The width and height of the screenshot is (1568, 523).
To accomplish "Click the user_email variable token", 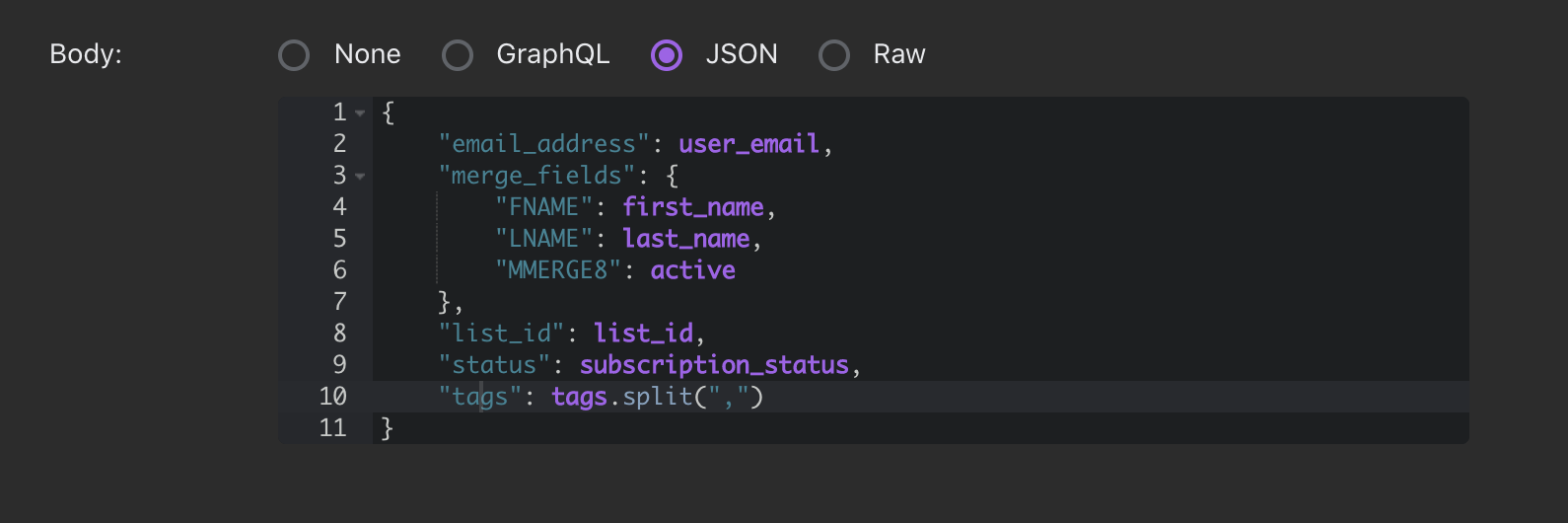I will pyautogui.click(x=749, y=144).
